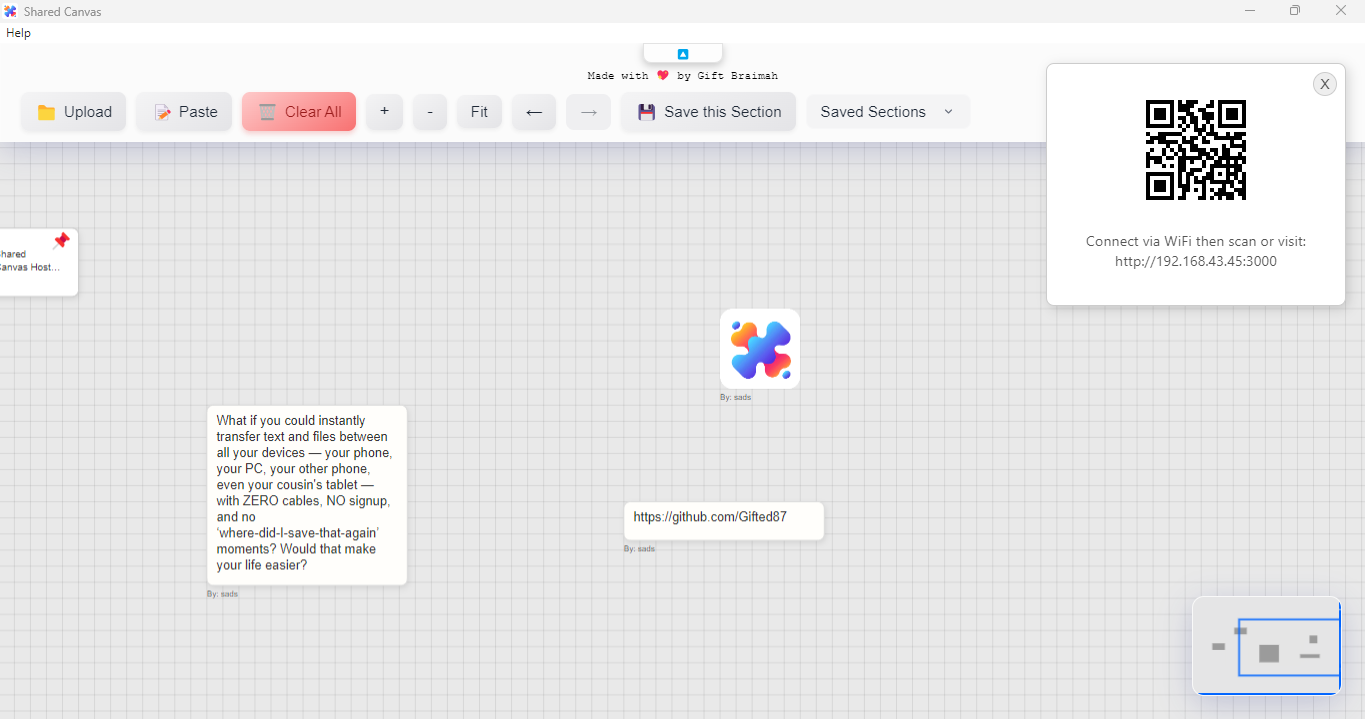
Task: Zoom in with the plus button
Action: (384, 112)
